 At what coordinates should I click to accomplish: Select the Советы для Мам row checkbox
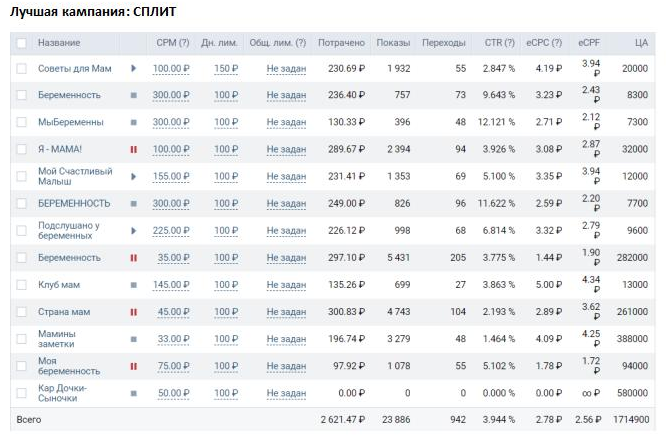coord(22,68)
